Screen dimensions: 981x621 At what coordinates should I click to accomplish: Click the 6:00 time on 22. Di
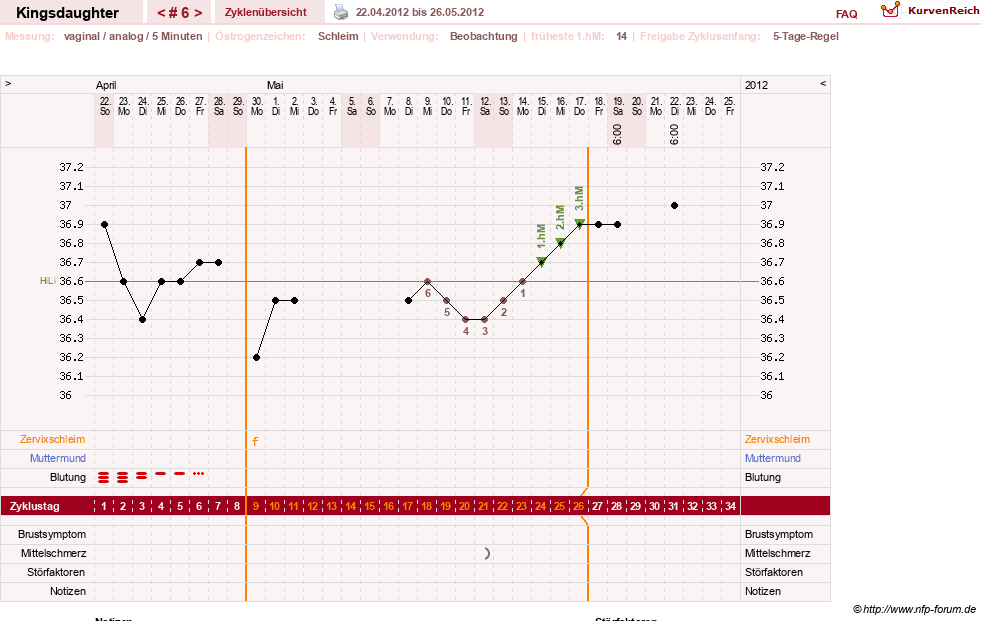(674, 134)
